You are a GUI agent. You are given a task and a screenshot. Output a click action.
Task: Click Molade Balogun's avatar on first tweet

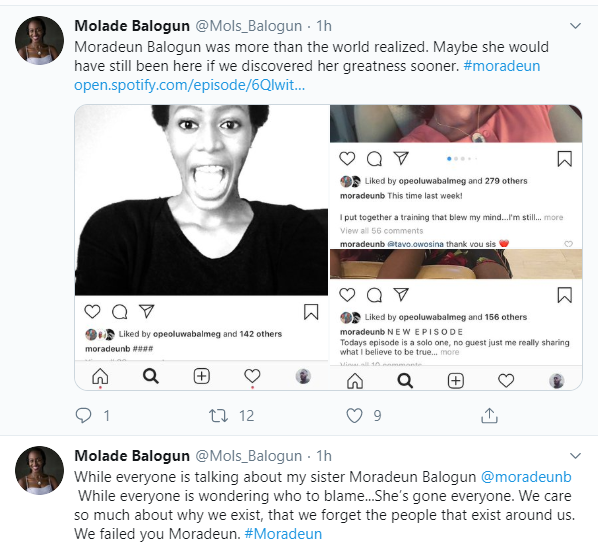coord(39,40)
